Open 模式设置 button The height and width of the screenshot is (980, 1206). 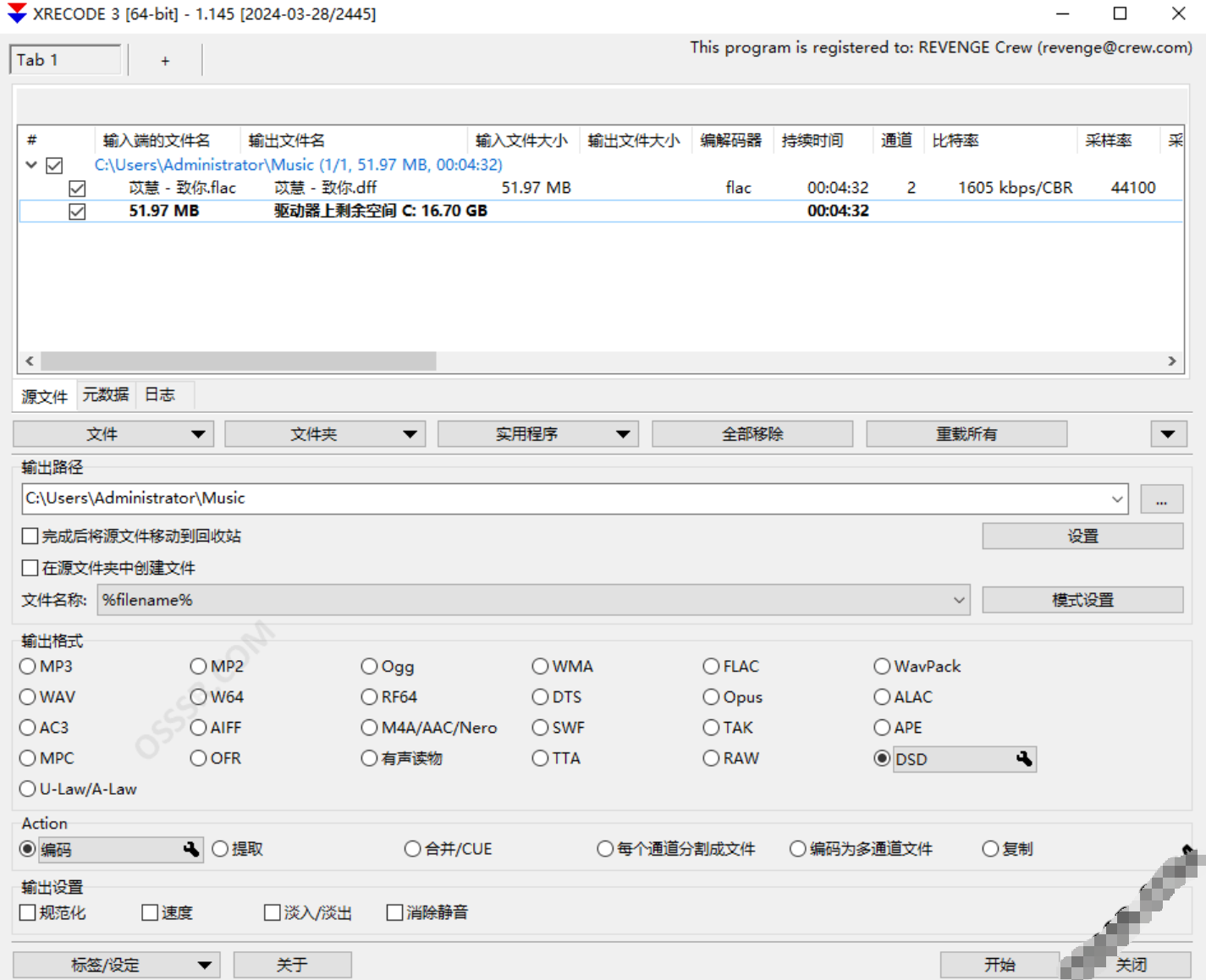[1082, 600]
